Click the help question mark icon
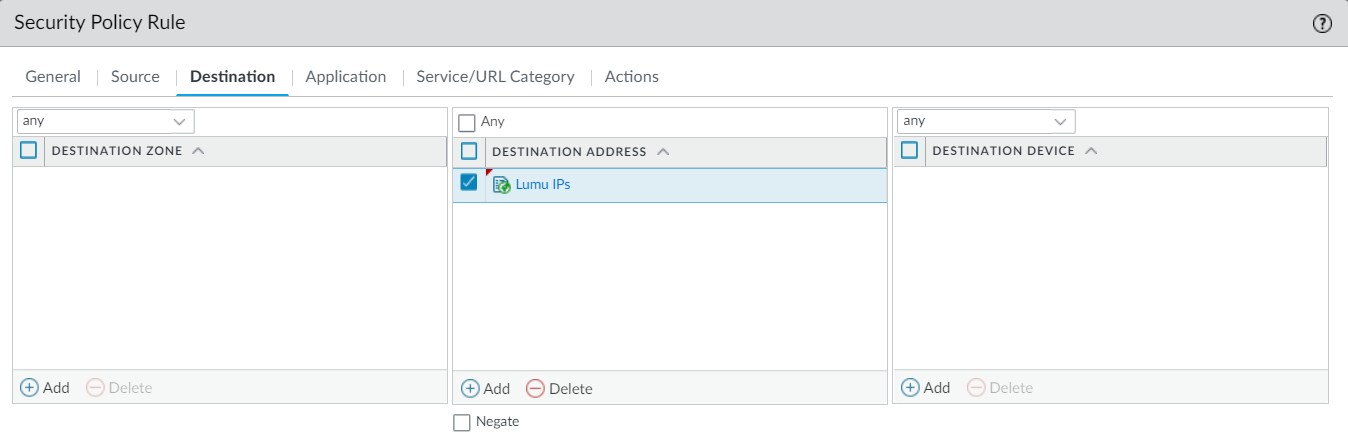 pyautogui.click(x=1322, y=23)
